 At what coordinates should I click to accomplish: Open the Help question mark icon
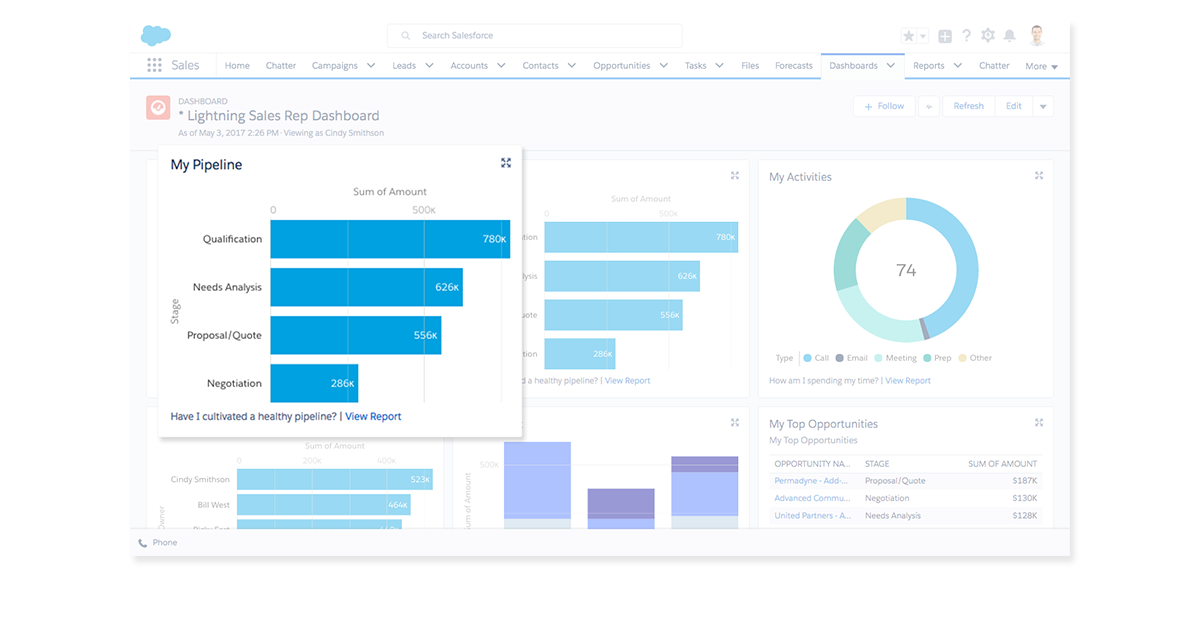pyautogui.click(x=967, y=36)
